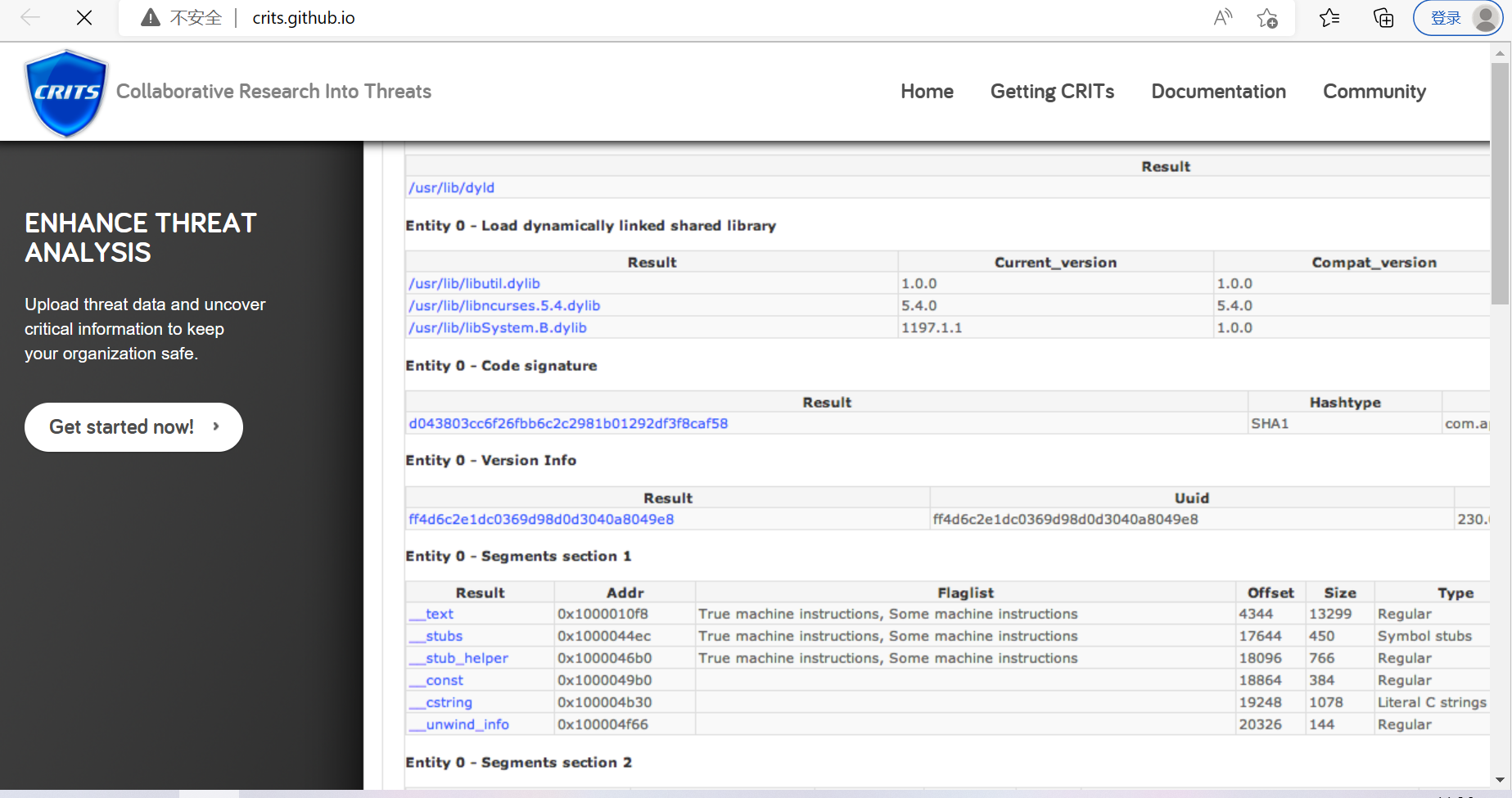The height and width of the screenshot is (798, 1512).
Task: Open the /usr/lib/dyld link
Action: [451, 187]
